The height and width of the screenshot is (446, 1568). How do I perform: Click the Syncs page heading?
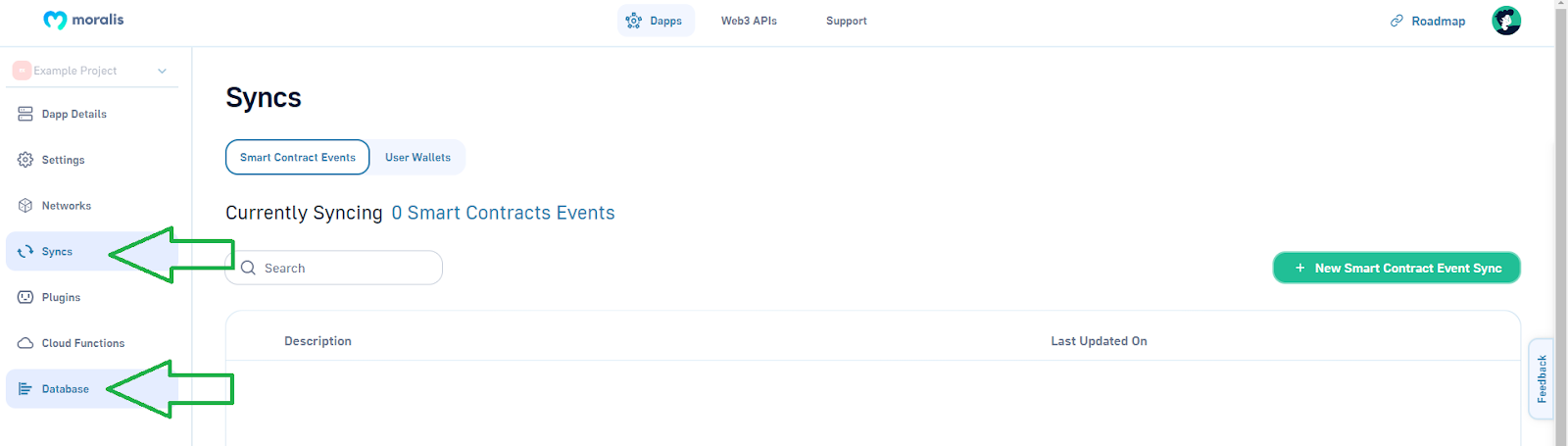tap(264, 97)
